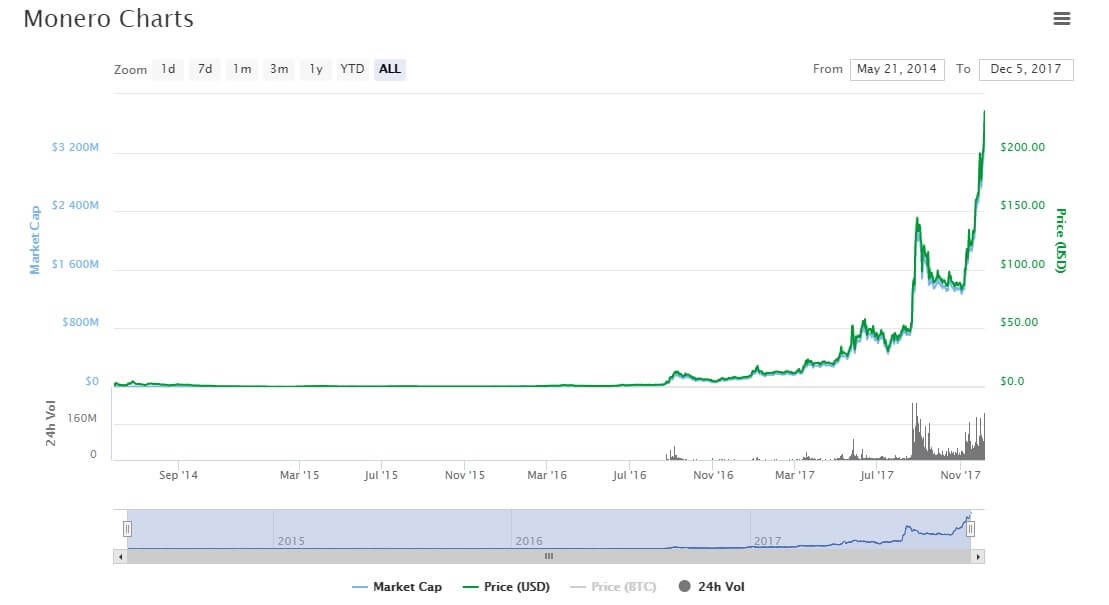
Task: Click the $100.00 price axis label
Action: (x=1023, y=264)
